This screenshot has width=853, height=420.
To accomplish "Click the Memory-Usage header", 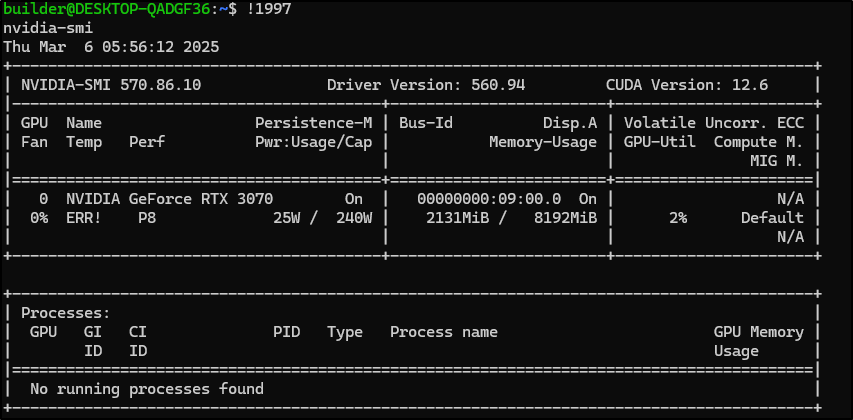I will pyautogui.click(x=543, y=143).
